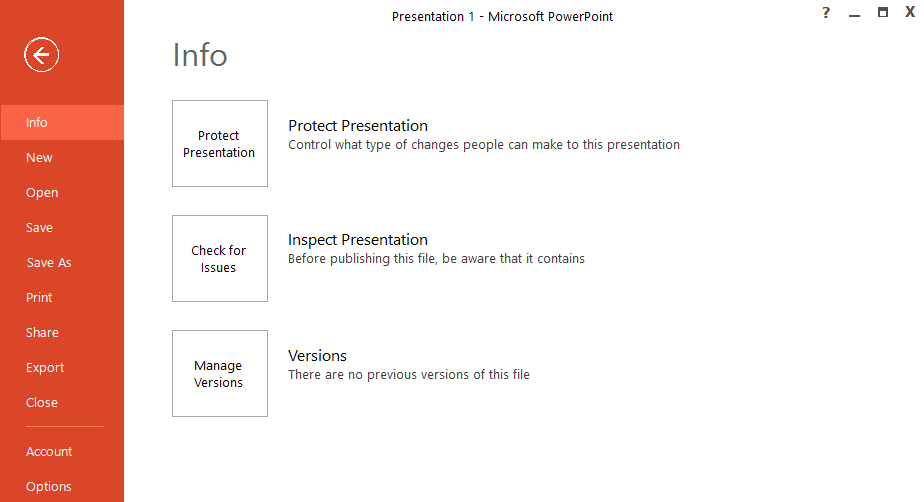The image size is (924, 502).
Task: Open the Manage Versions dropdown
Action: click(x=220, y=373)
